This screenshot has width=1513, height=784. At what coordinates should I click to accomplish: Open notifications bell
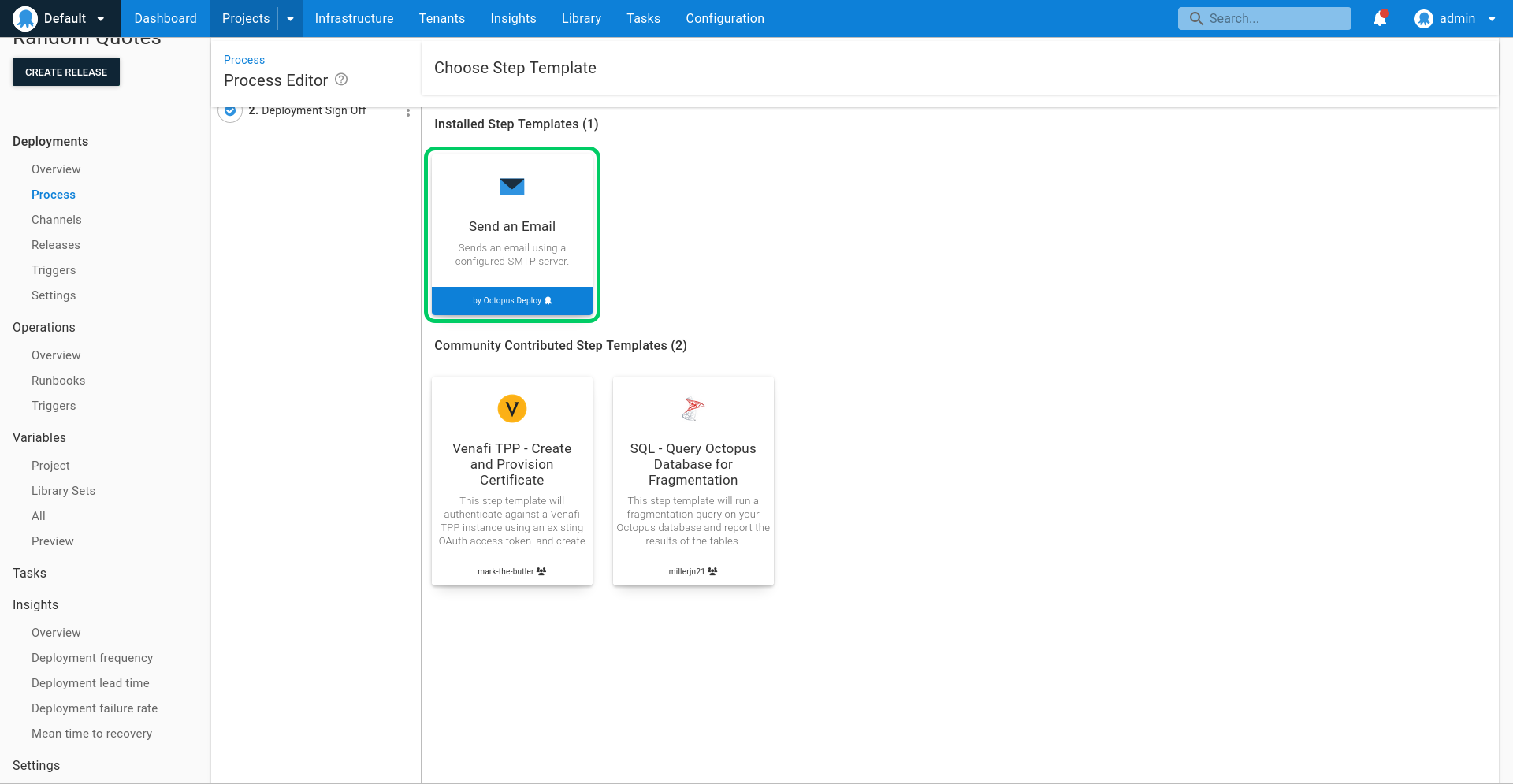1380,18
